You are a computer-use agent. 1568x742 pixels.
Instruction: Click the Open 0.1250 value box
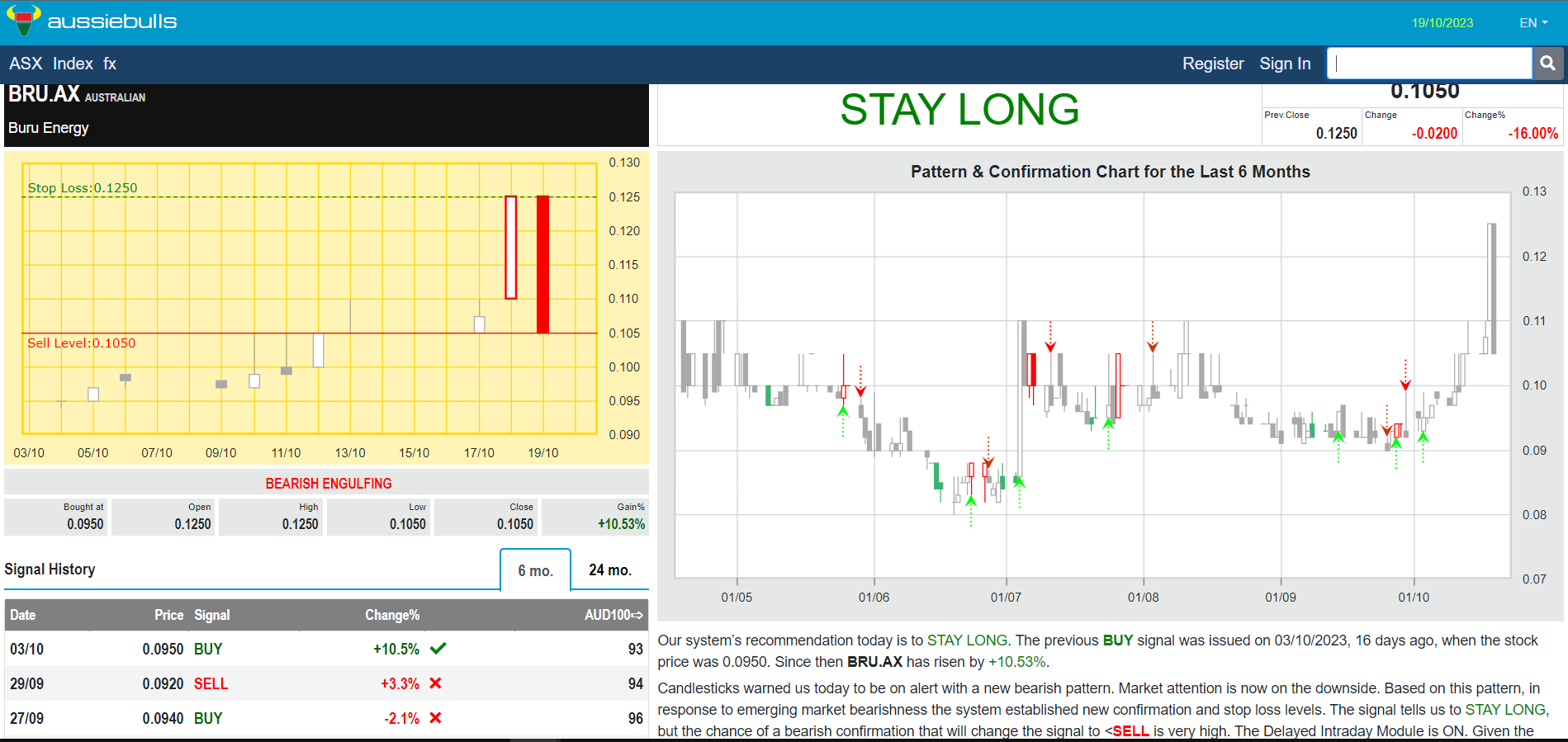point(163,517)
